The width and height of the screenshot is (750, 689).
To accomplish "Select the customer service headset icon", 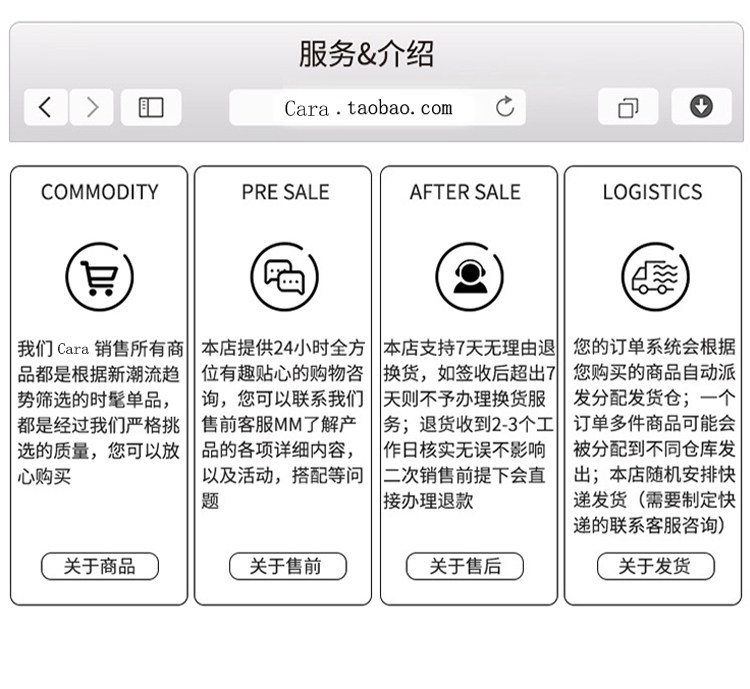I will click(x=470, y=277).
